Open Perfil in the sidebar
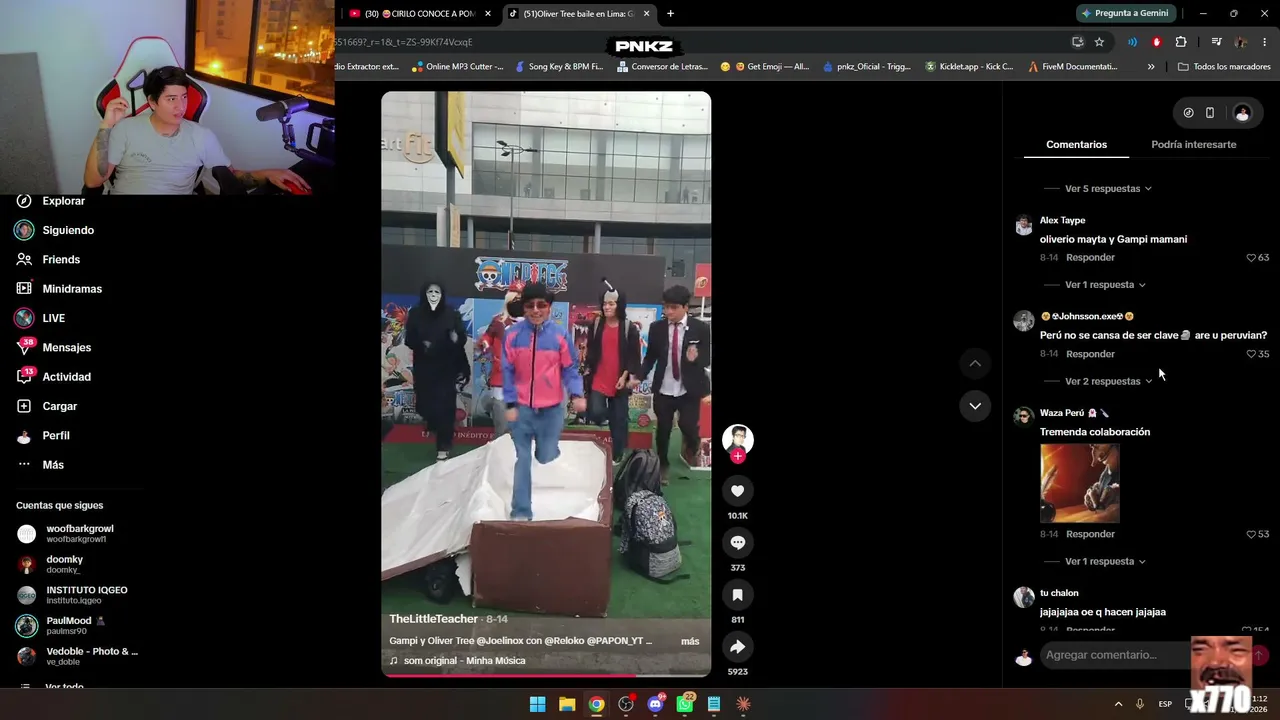The height and width of the screenshot is (720, 1280). coord(56,435)
